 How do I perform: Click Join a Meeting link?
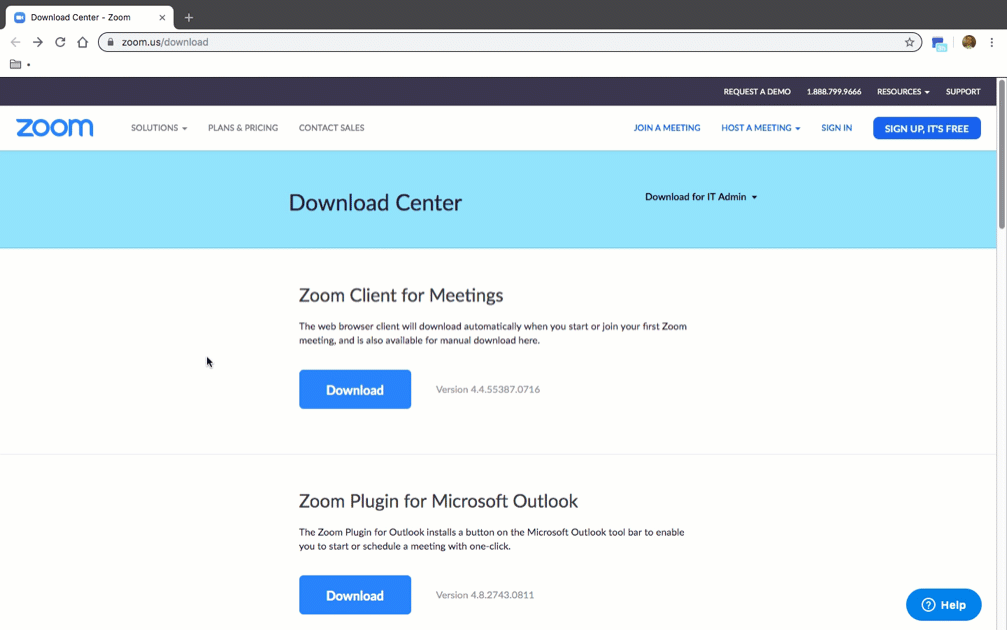tap(667, 128)
